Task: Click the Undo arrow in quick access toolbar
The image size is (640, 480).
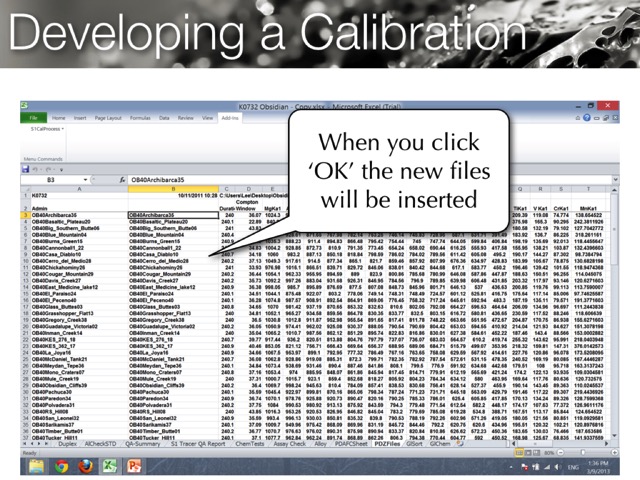Action: (36, 169)
